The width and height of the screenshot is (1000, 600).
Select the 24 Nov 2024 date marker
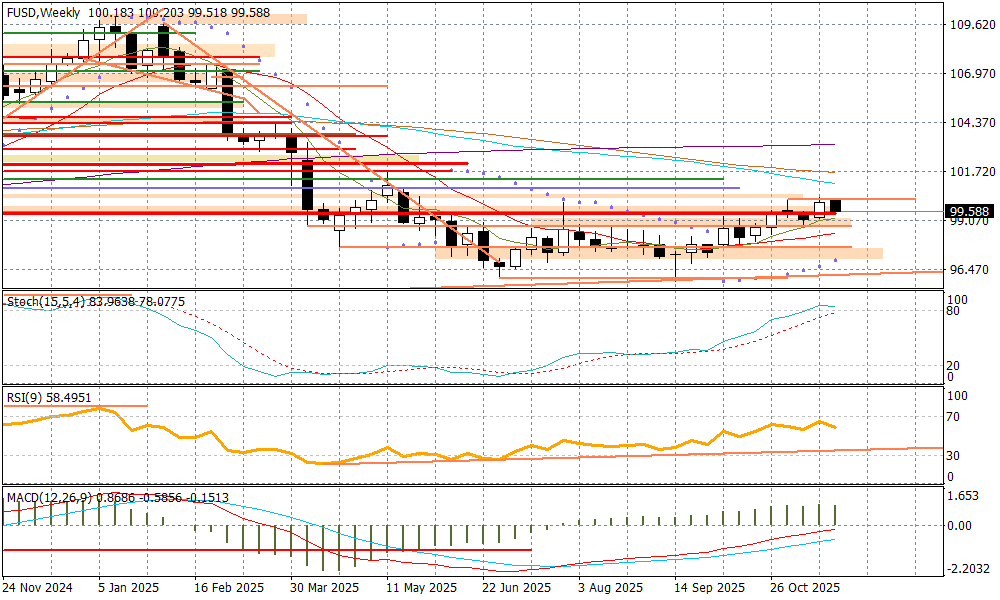[38, 587]
